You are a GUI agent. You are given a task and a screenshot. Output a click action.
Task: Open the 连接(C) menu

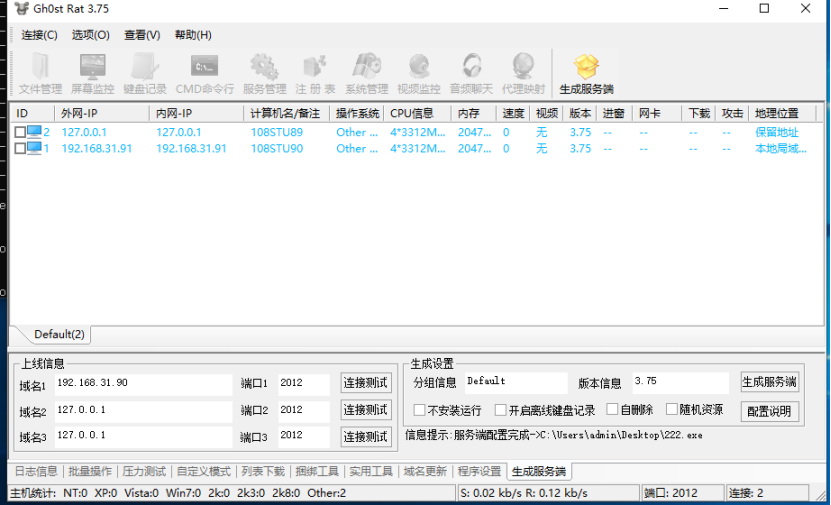(x=39, y=35)
